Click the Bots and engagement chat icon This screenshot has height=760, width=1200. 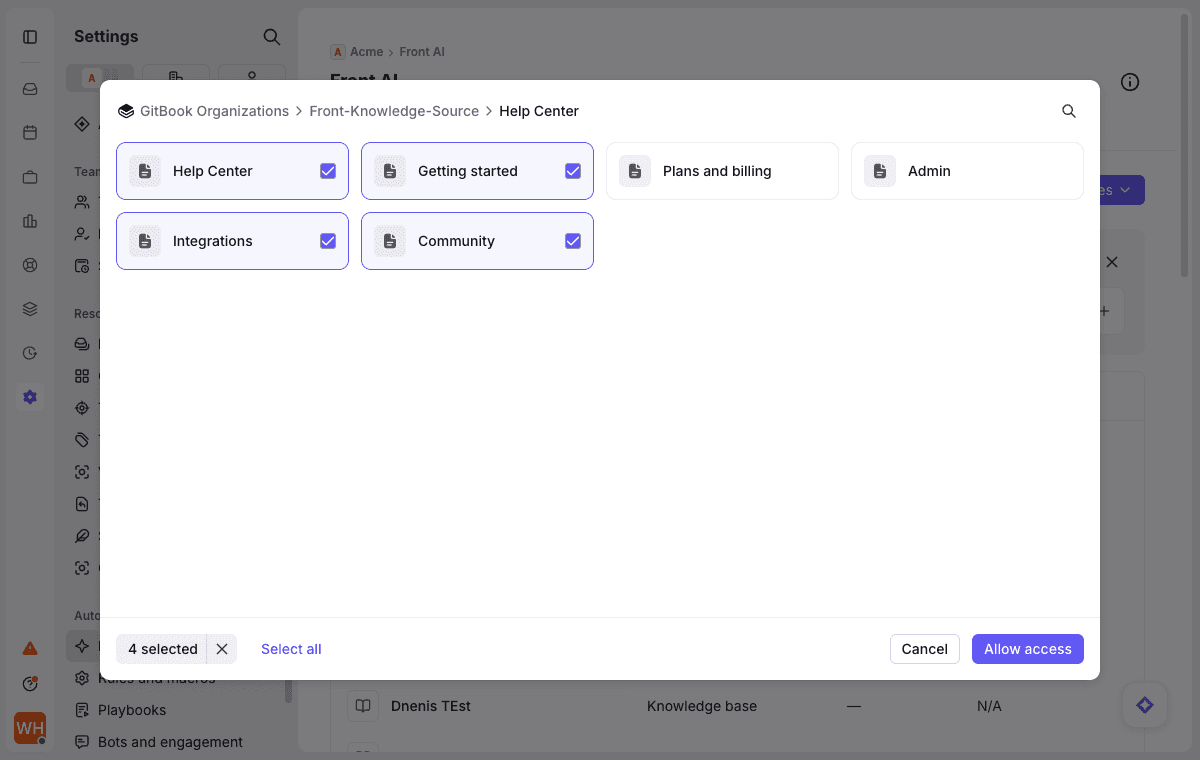coord(82,742)
